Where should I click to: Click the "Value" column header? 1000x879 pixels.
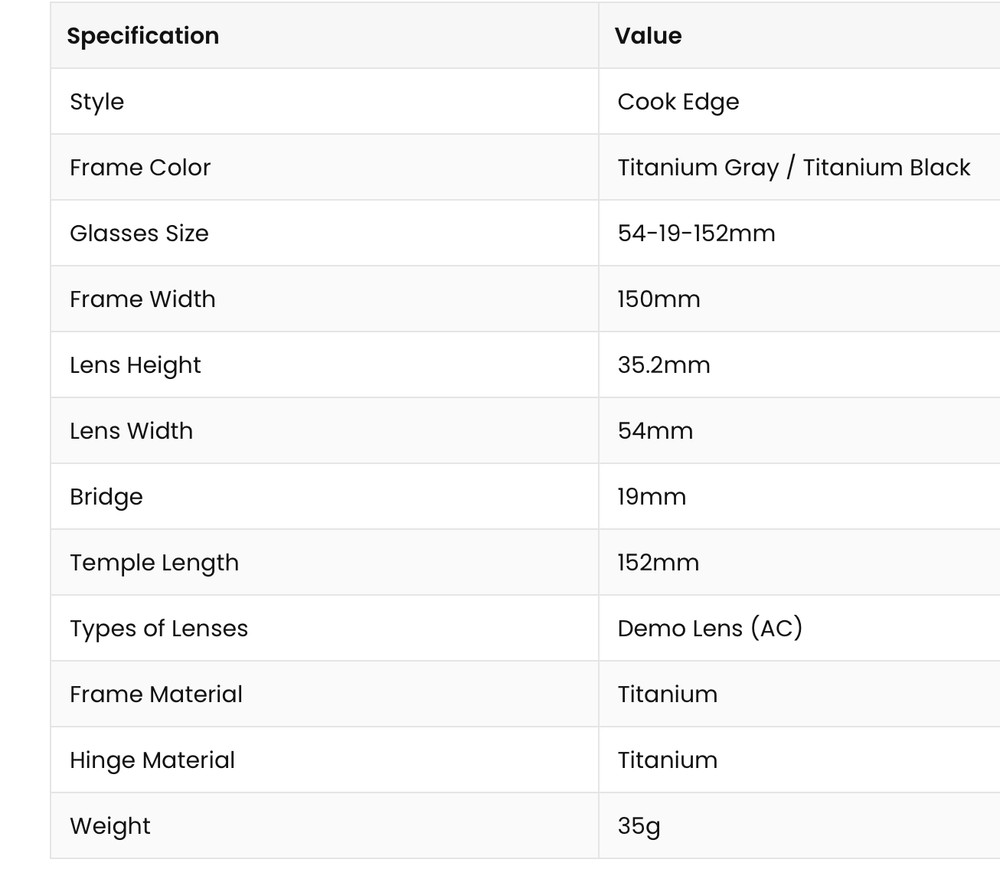648,36
